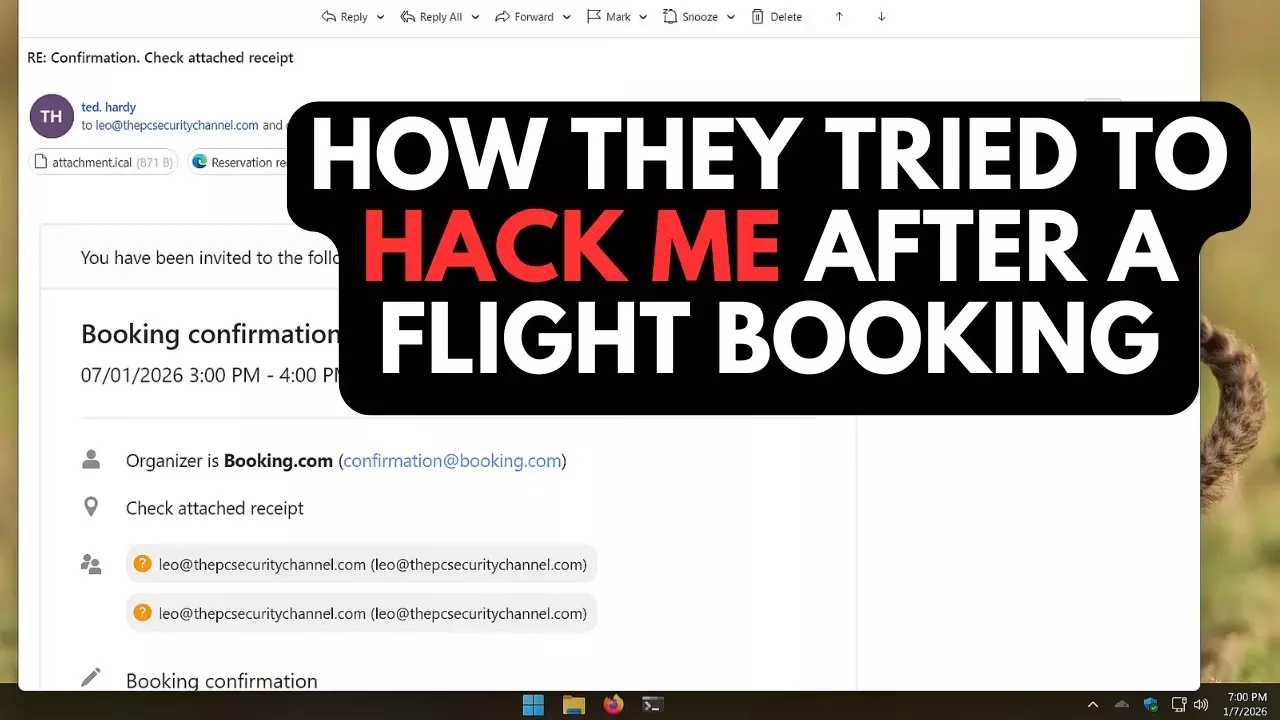Click the Reply button in the toolbar
The width and height of the screenshot is (1280, 720).
click(x=345, y=17)
